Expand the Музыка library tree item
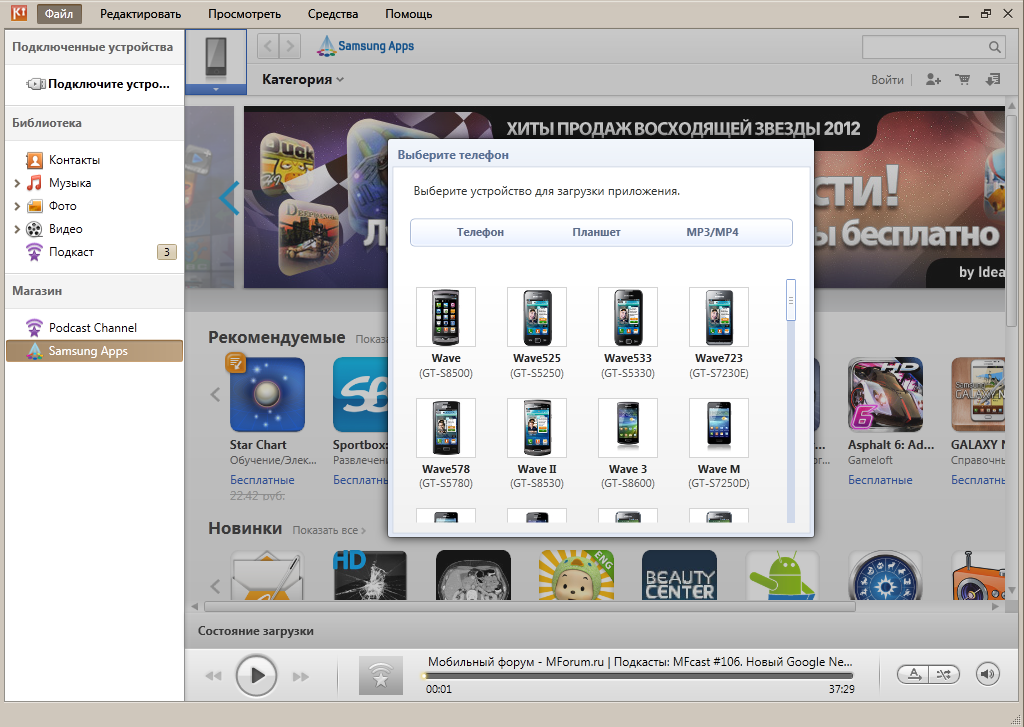The image size is (1024, 727). (17, 184)
